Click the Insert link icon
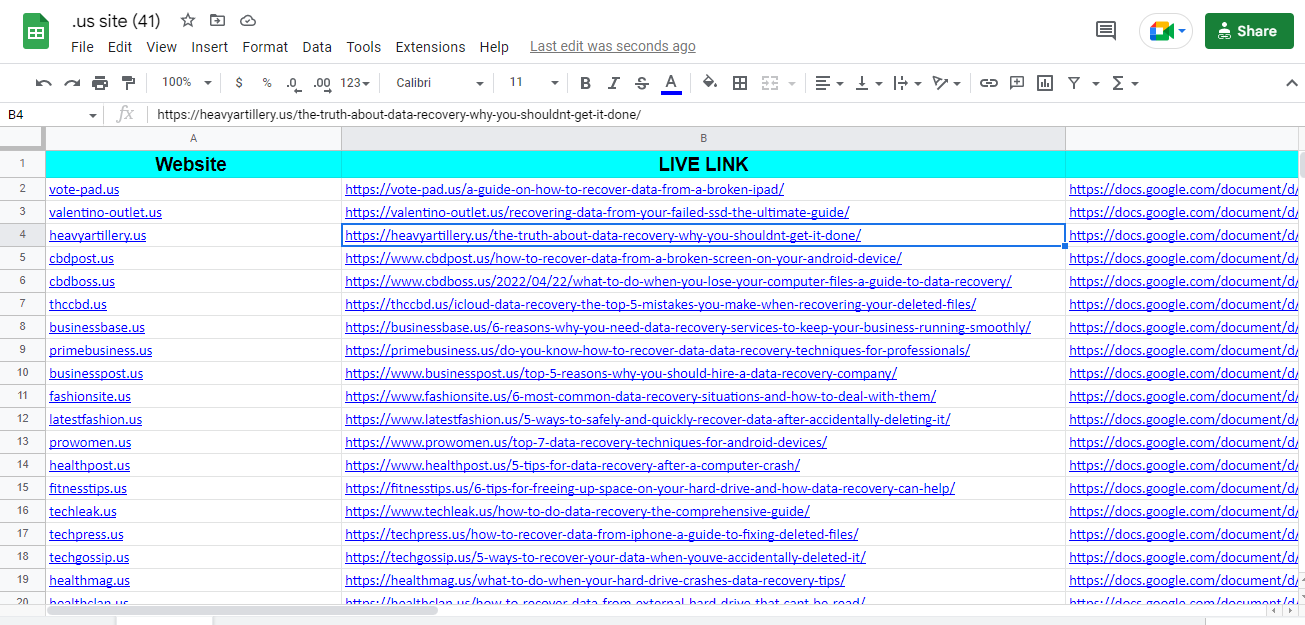Viewport: 1305px width, 625px height. pos(989,83)
